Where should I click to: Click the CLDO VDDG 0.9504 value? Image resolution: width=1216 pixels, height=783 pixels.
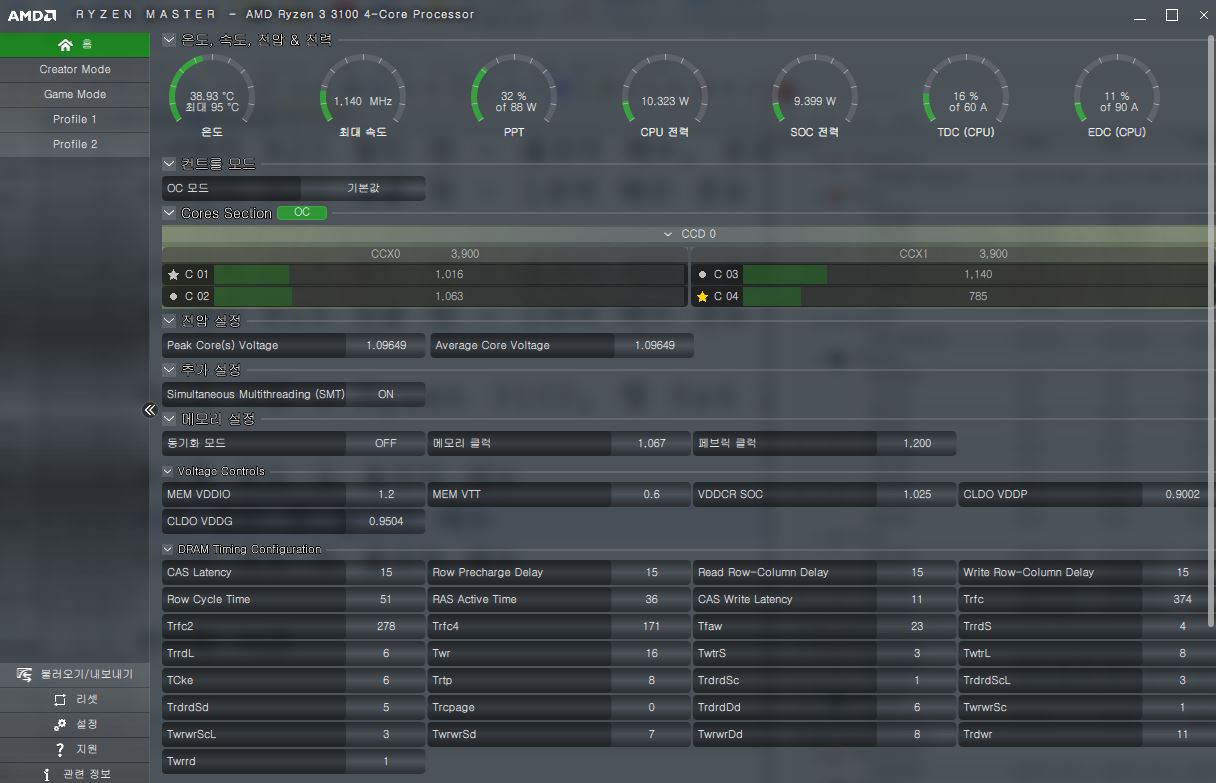(x=385, y=521)
